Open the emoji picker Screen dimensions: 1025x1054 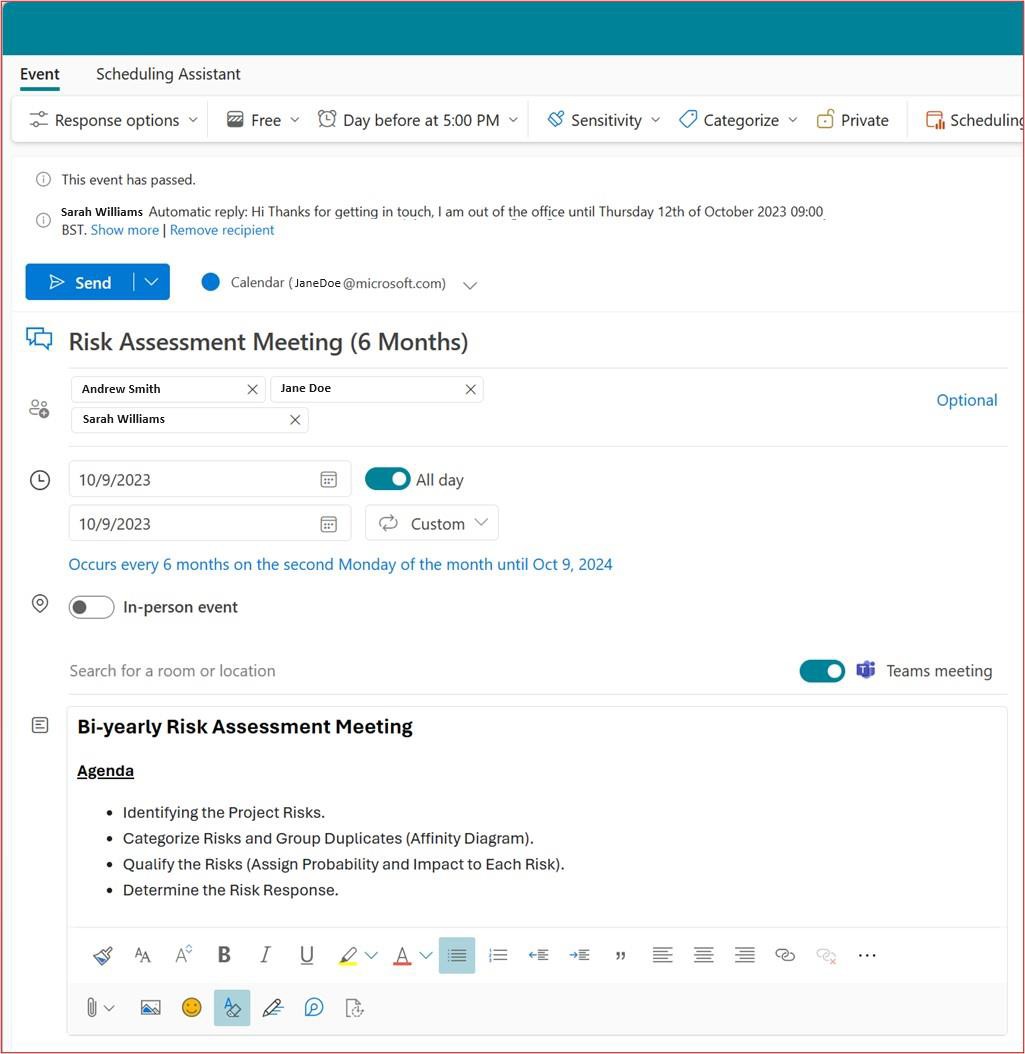tap(192, 1007)
